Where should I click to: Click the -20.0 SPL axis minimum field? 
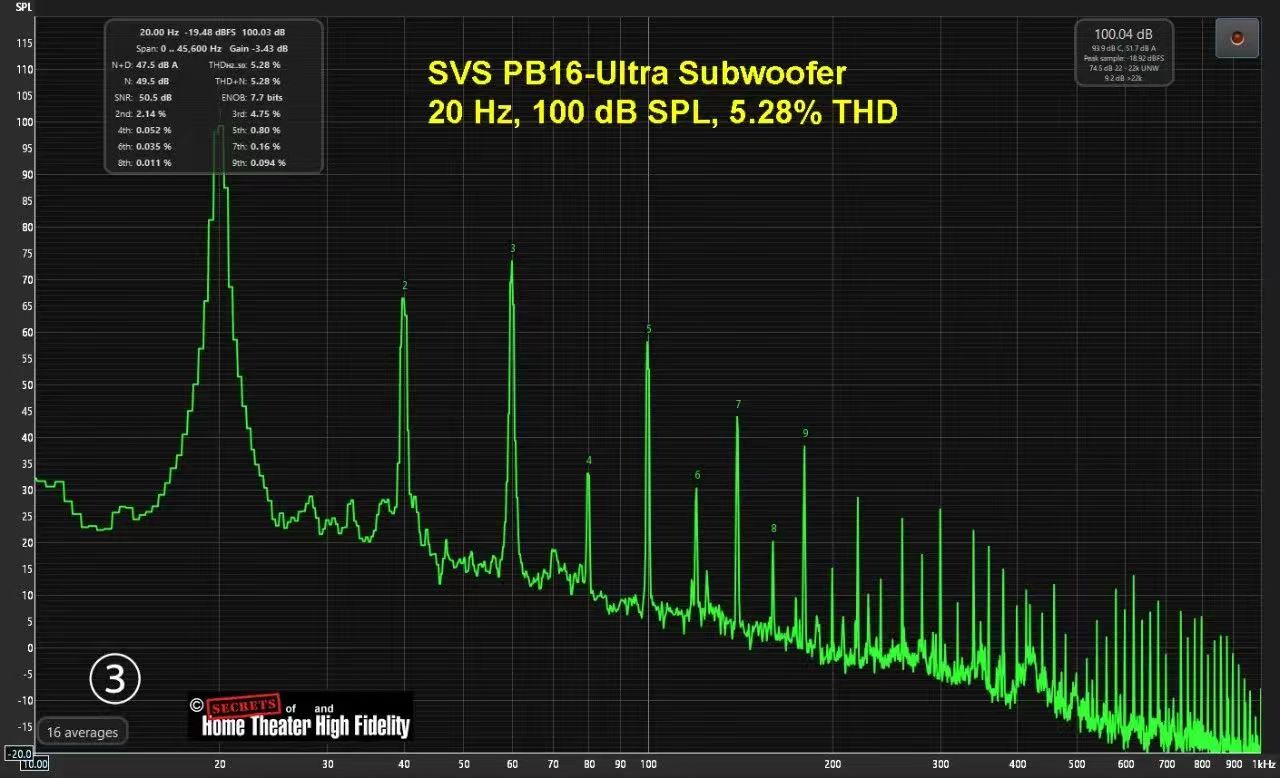pos(18,752)
